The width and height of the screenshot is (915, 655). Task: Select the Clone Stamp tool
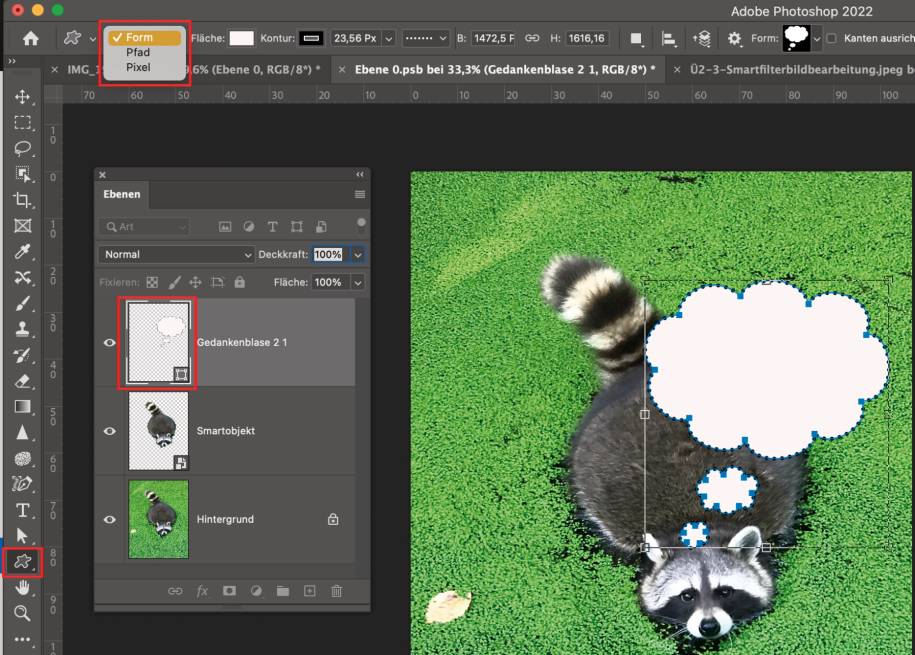(22, 329)
